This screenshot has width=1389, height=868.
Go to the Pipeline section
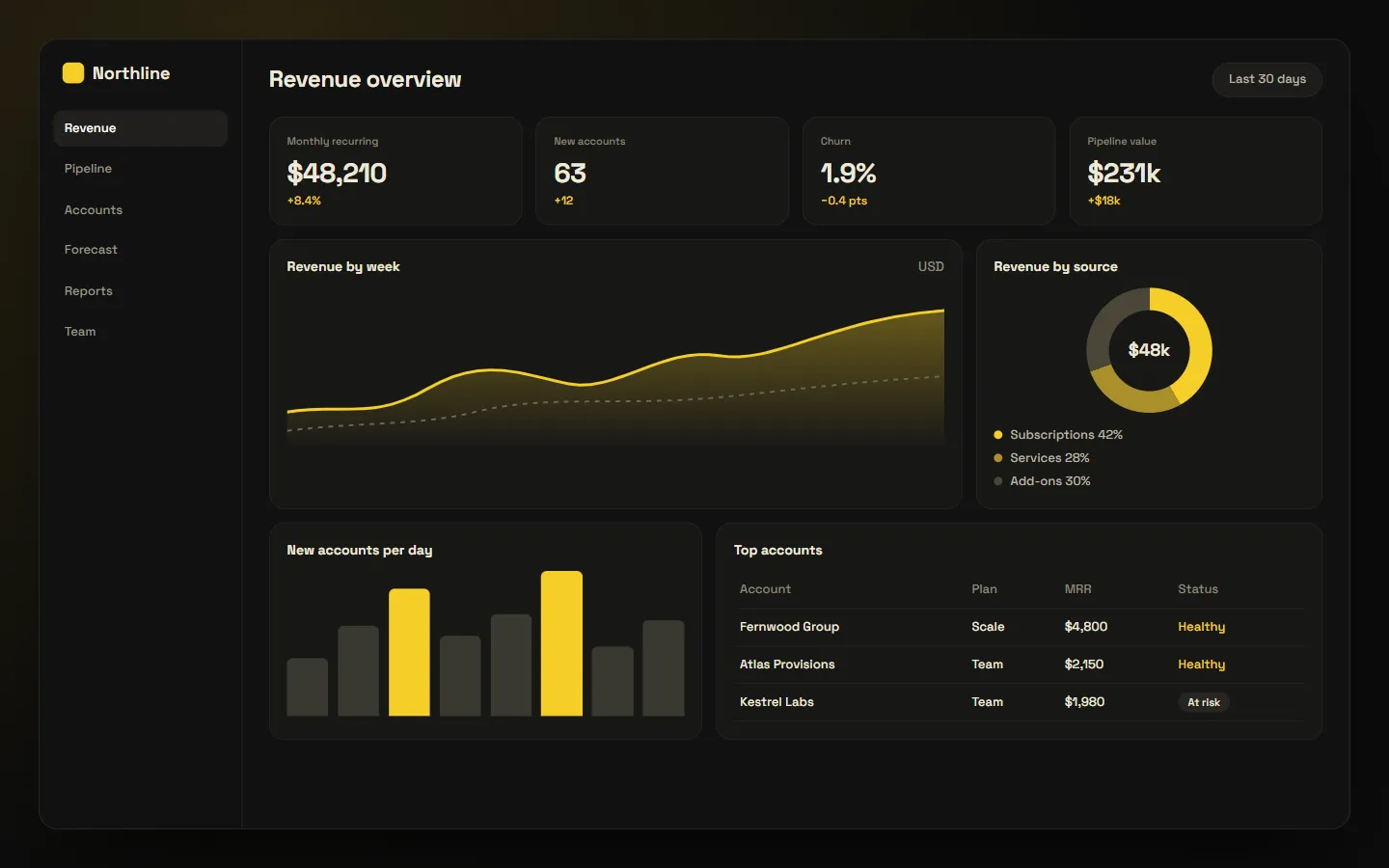click(x=140, y=169)
